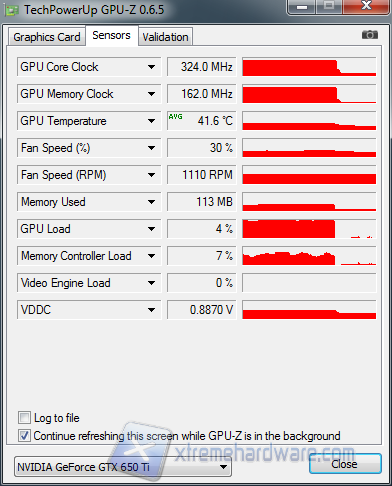The image size is (392, 486).
Task: Close the window via title bar X
Action: point(366,7)
